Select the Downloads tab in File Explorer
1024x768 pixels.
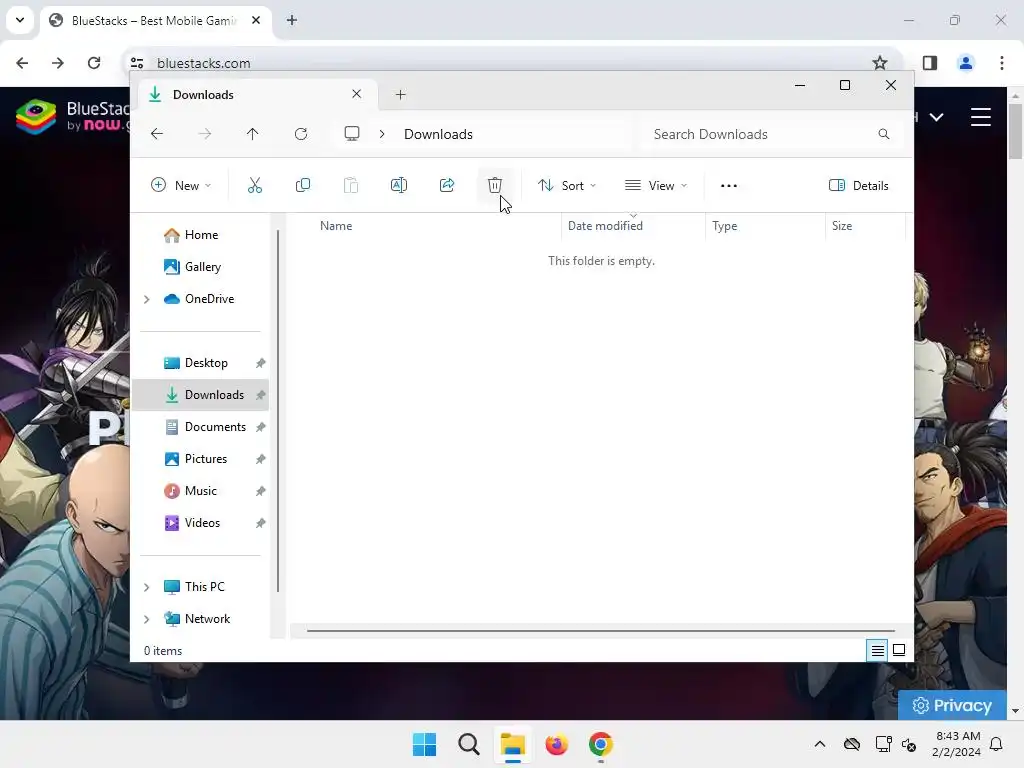pos(255,95)
